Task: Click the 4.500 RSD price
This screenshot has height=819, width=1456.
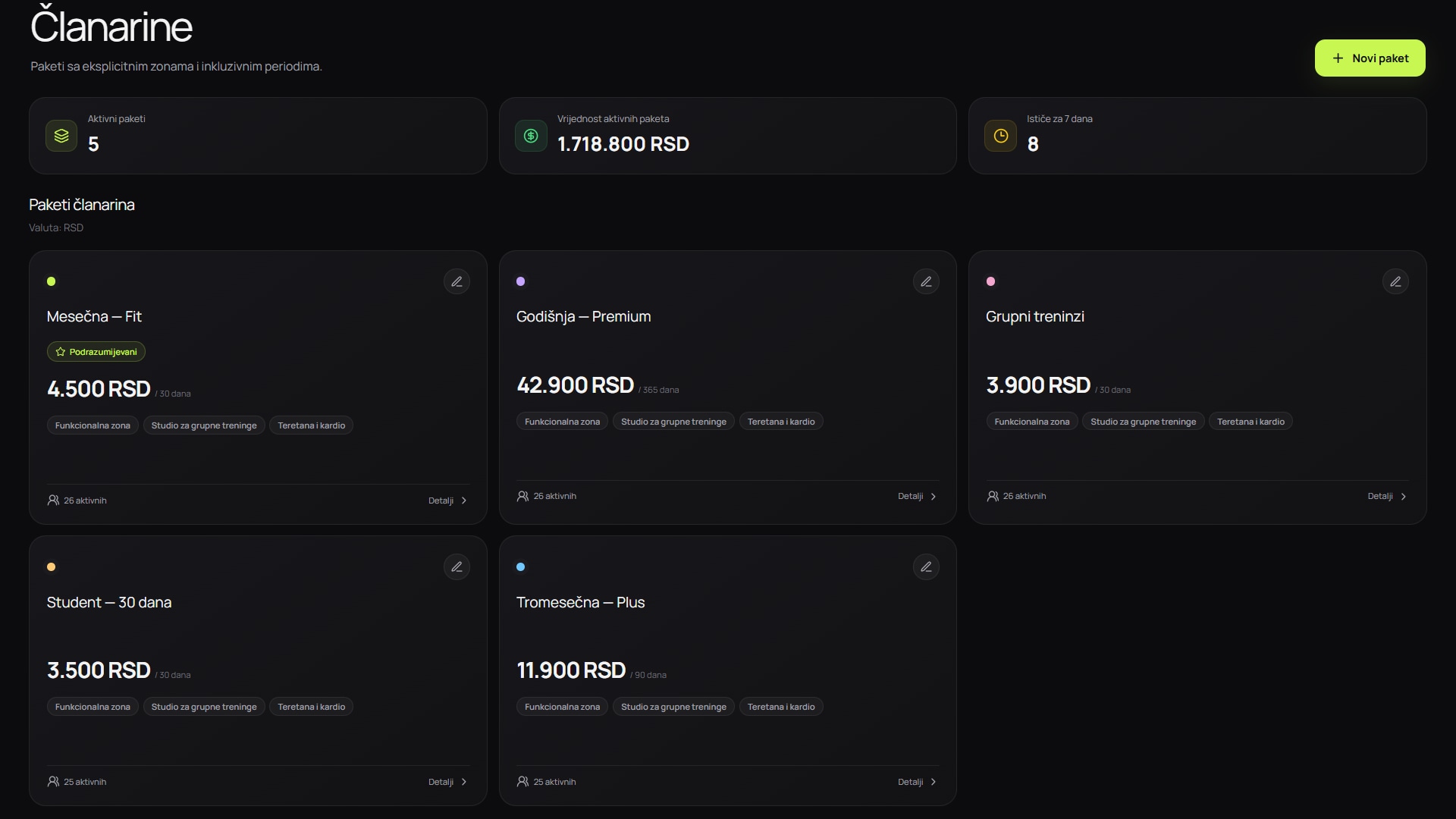Action: (99, 389)
